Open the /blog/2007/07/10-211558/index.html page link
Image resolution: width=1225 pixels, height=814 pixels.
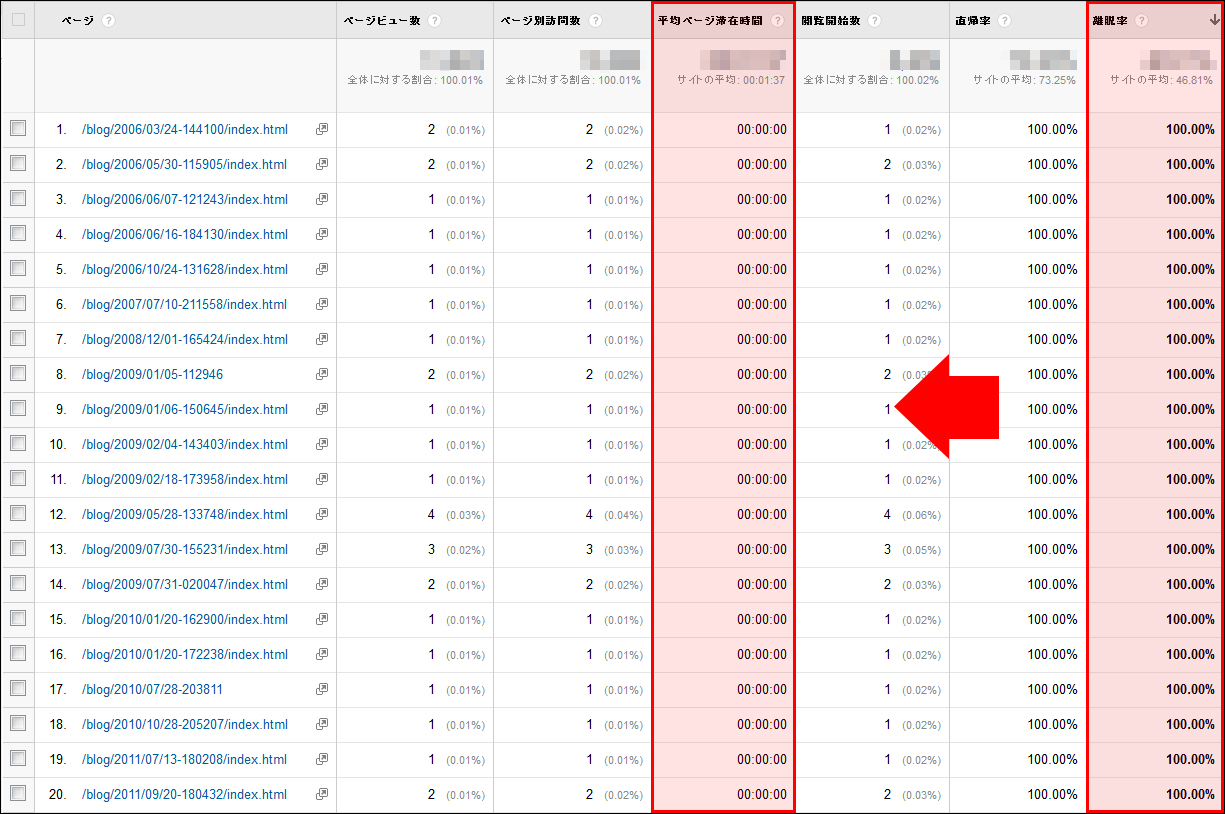185,304
